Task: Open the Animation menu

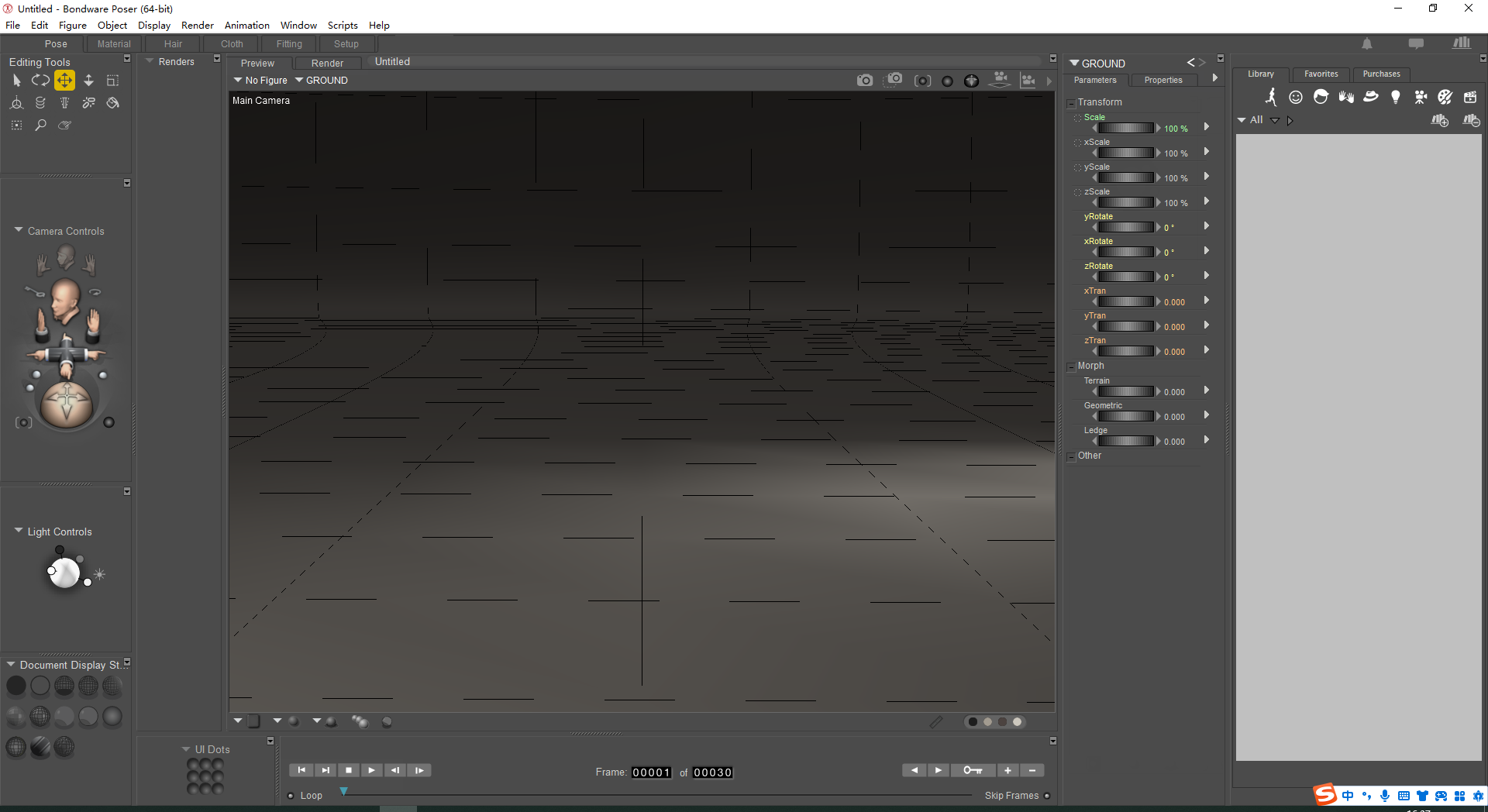Action: [x=246, y=25]
